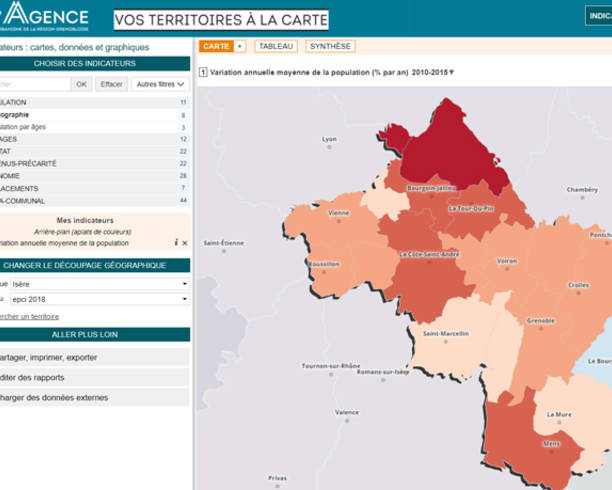Remove the population variation indicator with X
612x490 pixels.
[185, 243]
